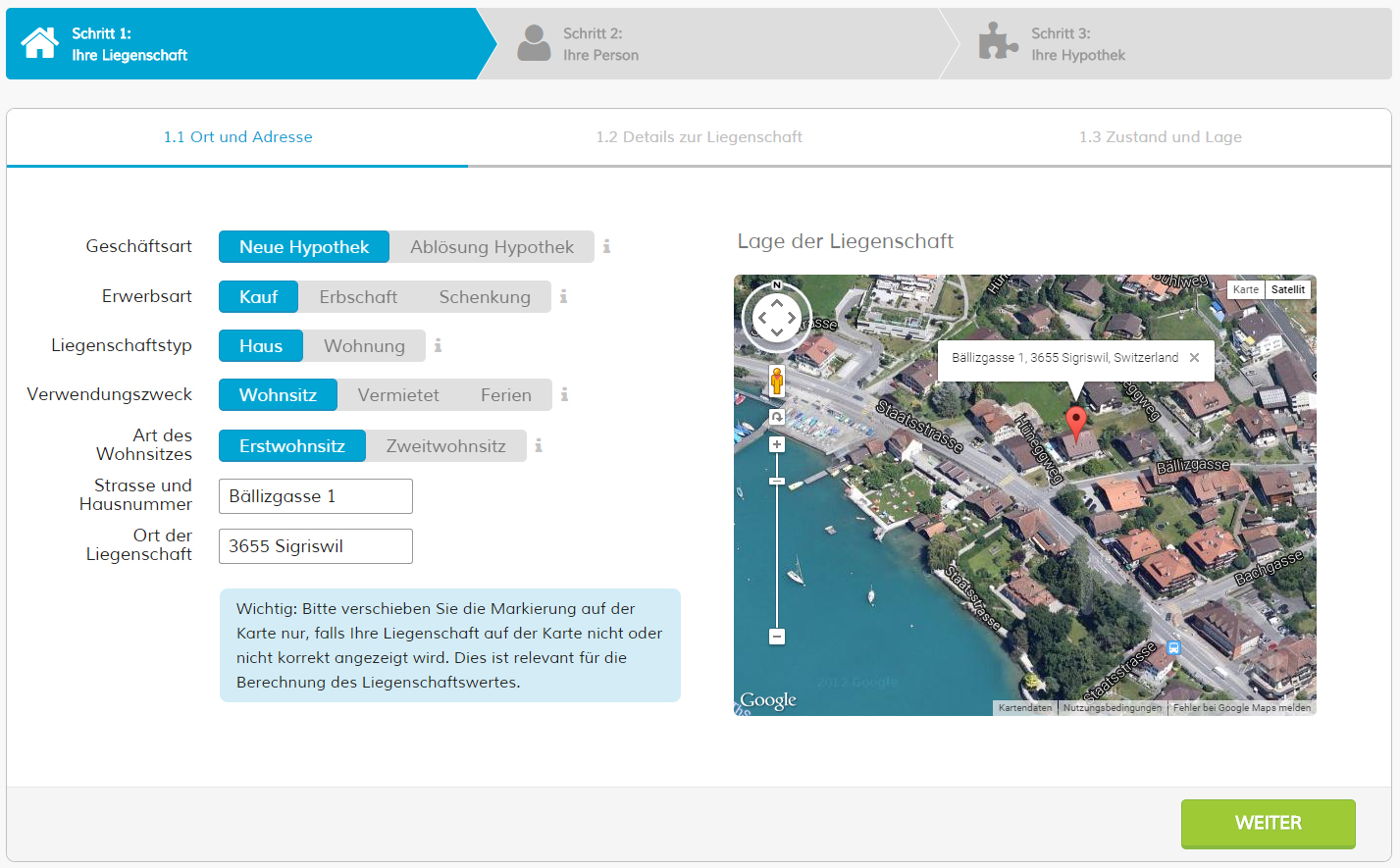Switch map to Karte view

pyautogui.click(x=1245, y=289)
